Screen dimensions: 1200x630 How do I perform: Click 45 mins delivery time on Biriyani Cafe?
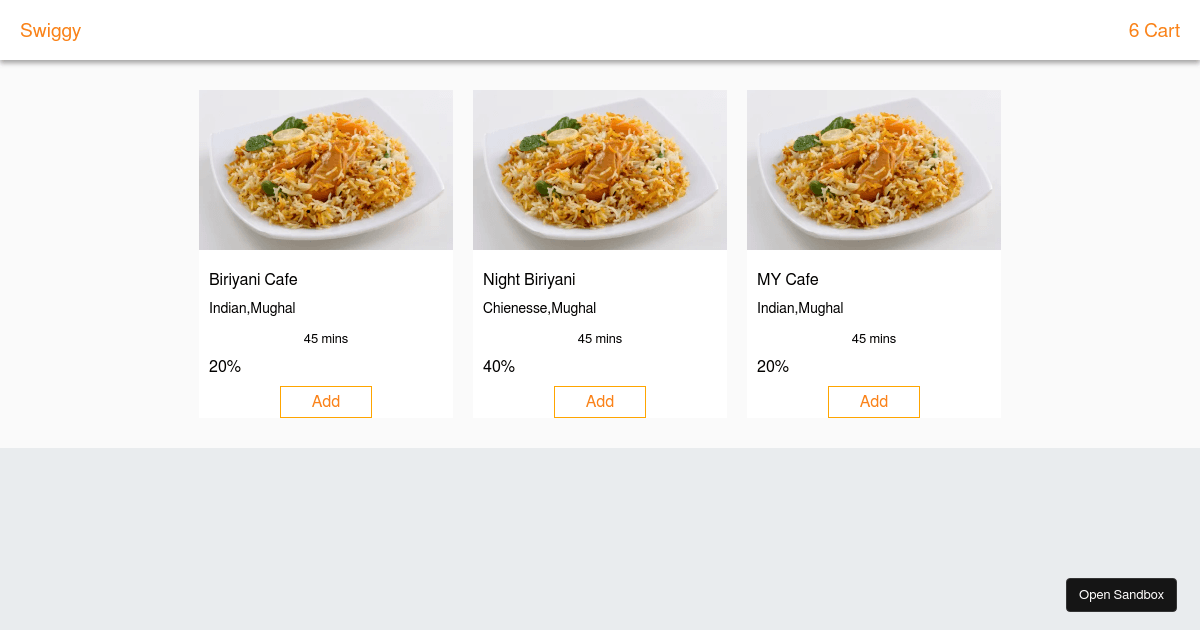click(325, 338)
